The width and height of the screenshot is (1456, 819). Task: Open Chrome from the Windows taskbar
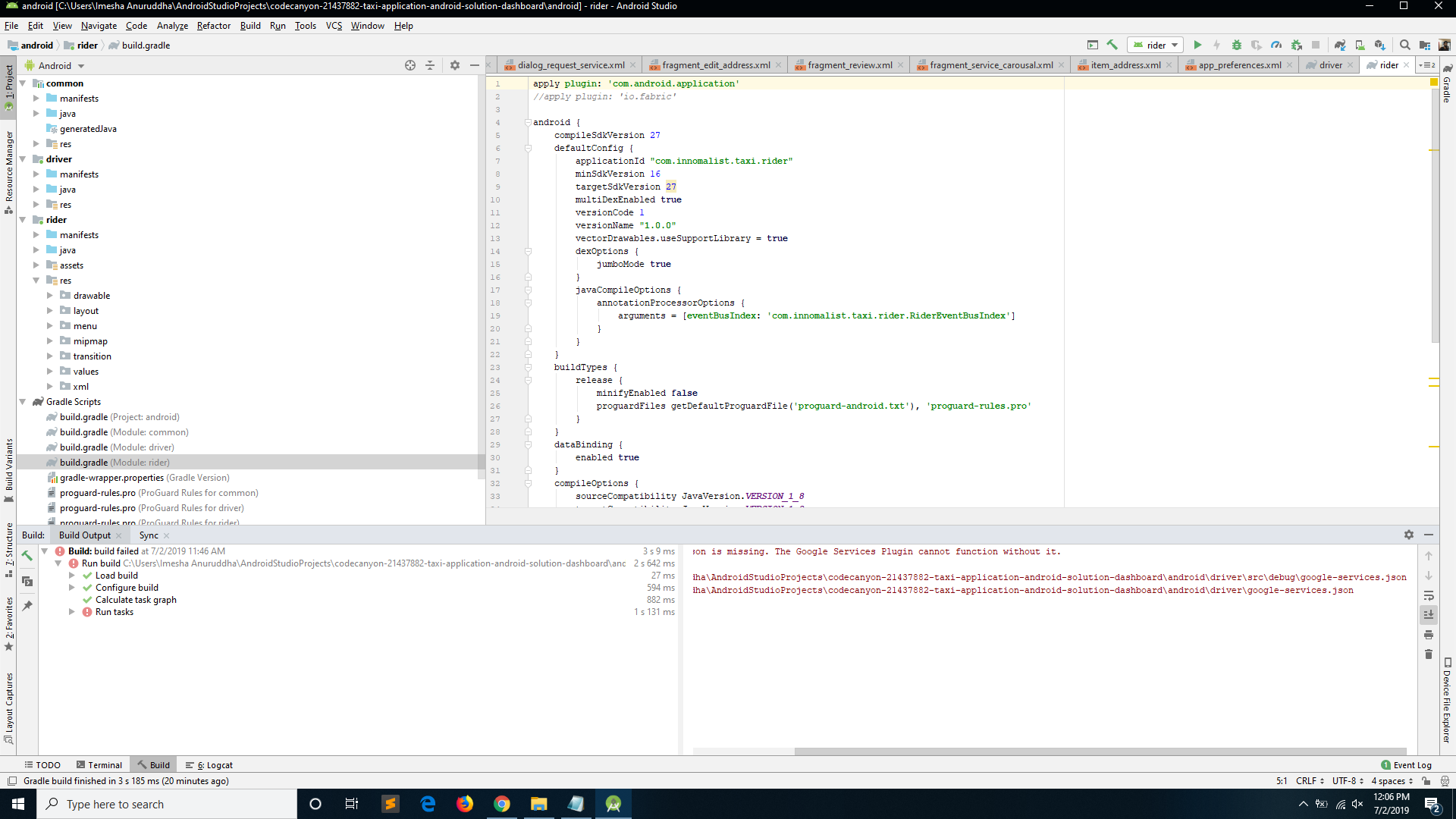click(501, 804)
